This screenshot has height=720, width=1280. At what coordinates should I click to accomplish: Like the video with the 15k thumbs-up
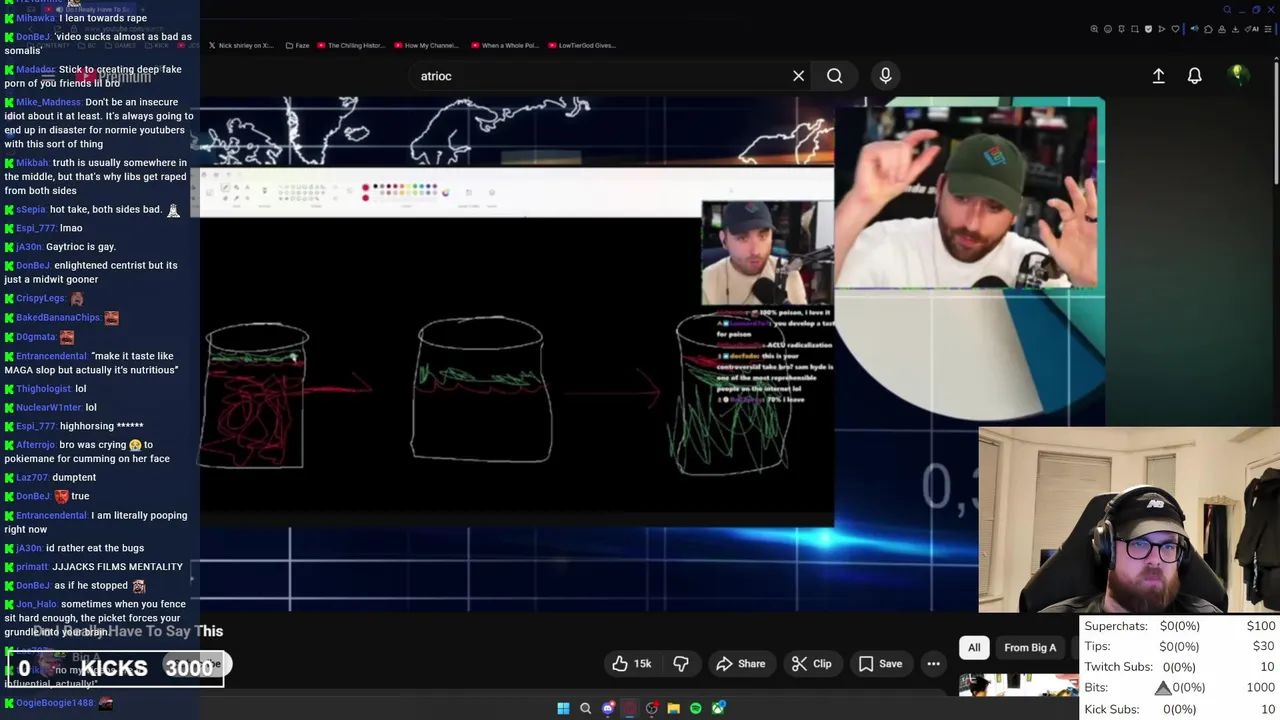point(631,664)
